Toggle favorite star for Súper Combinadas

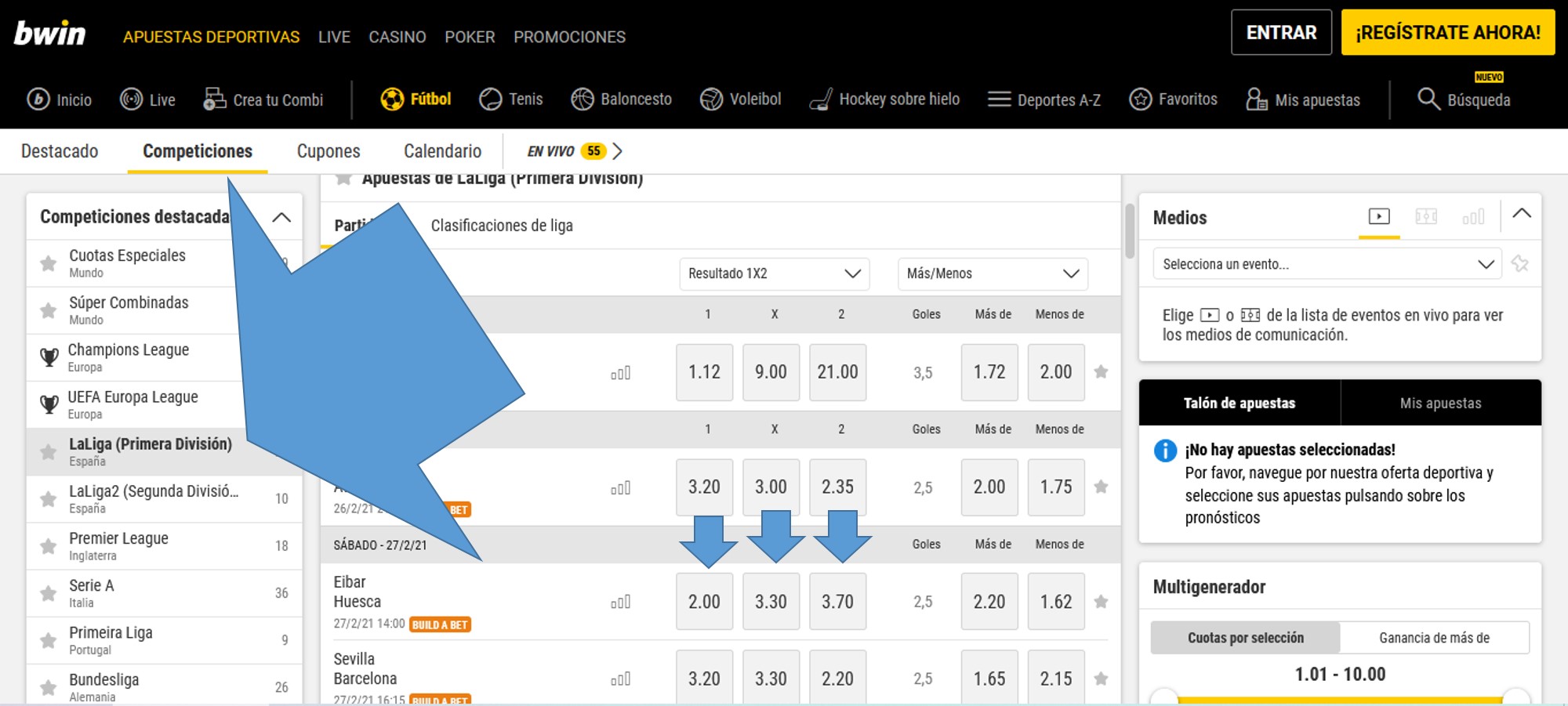click(x=49, y=310)
